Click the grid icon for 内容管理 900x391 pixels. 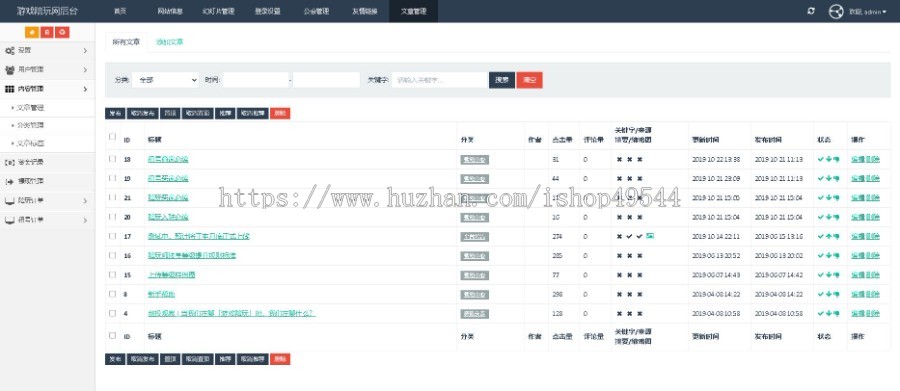[10, 89]
